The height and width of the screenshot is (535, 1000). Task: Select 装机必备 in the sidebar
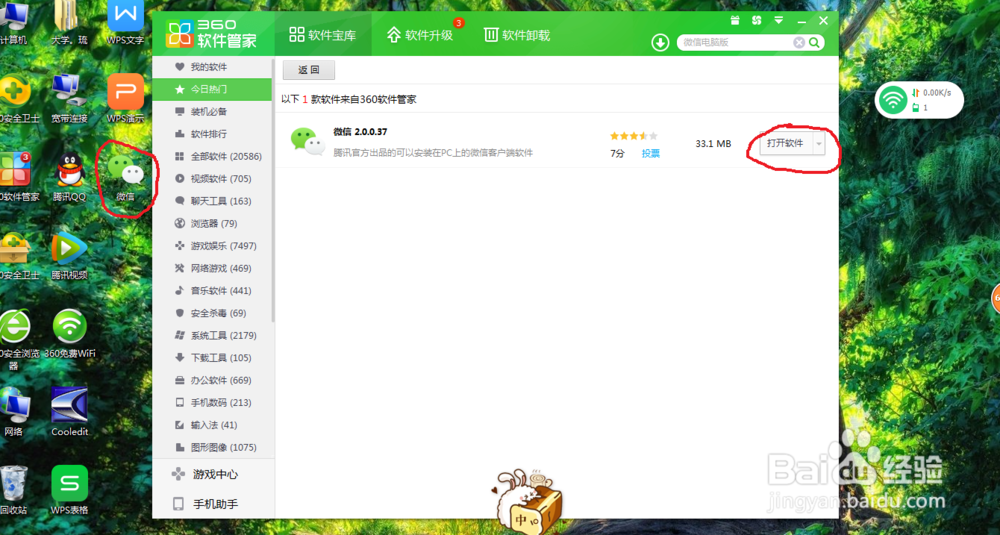[212, 112]
